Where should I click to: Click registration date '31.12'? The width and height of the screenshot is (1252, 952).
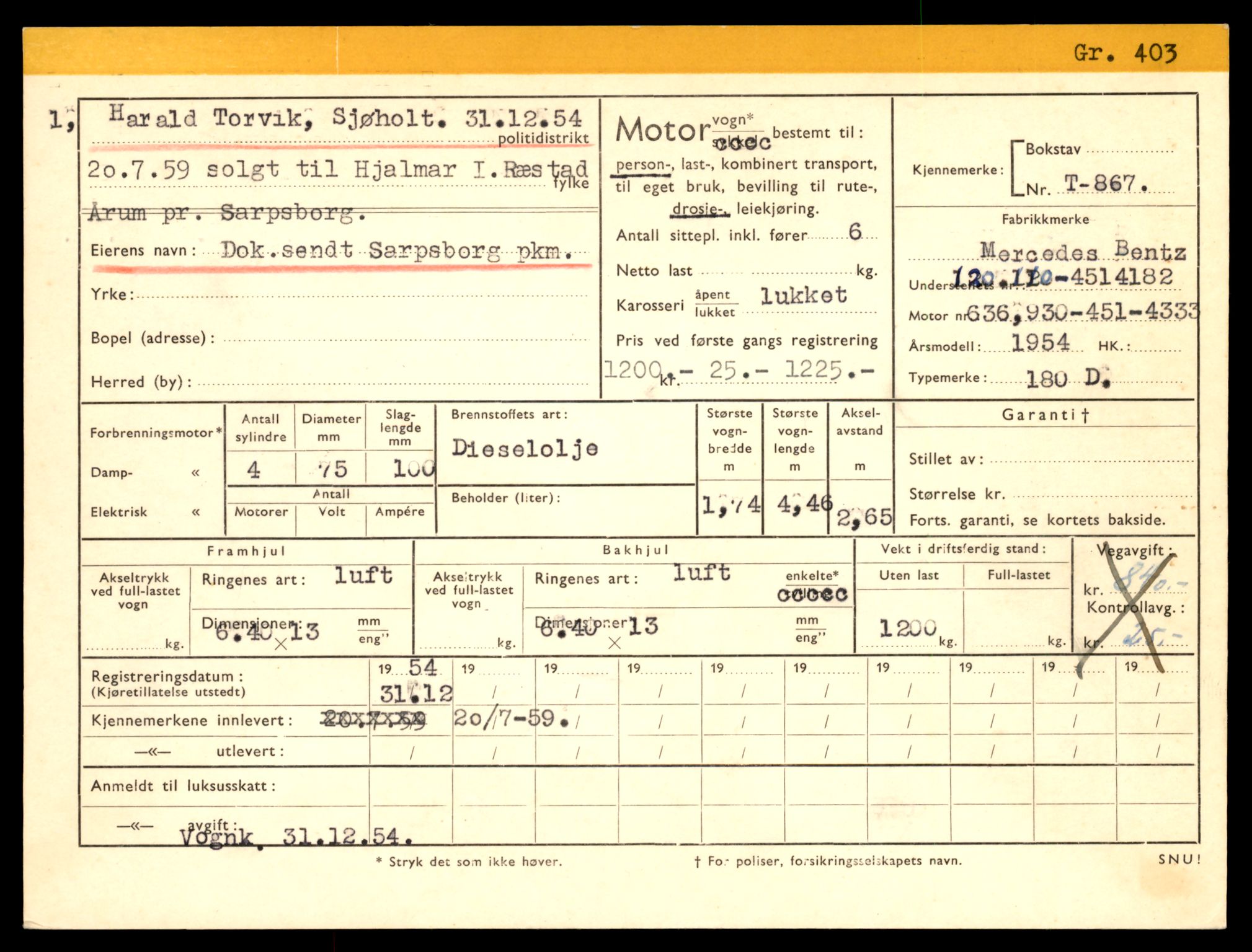[x=415, y=693]
